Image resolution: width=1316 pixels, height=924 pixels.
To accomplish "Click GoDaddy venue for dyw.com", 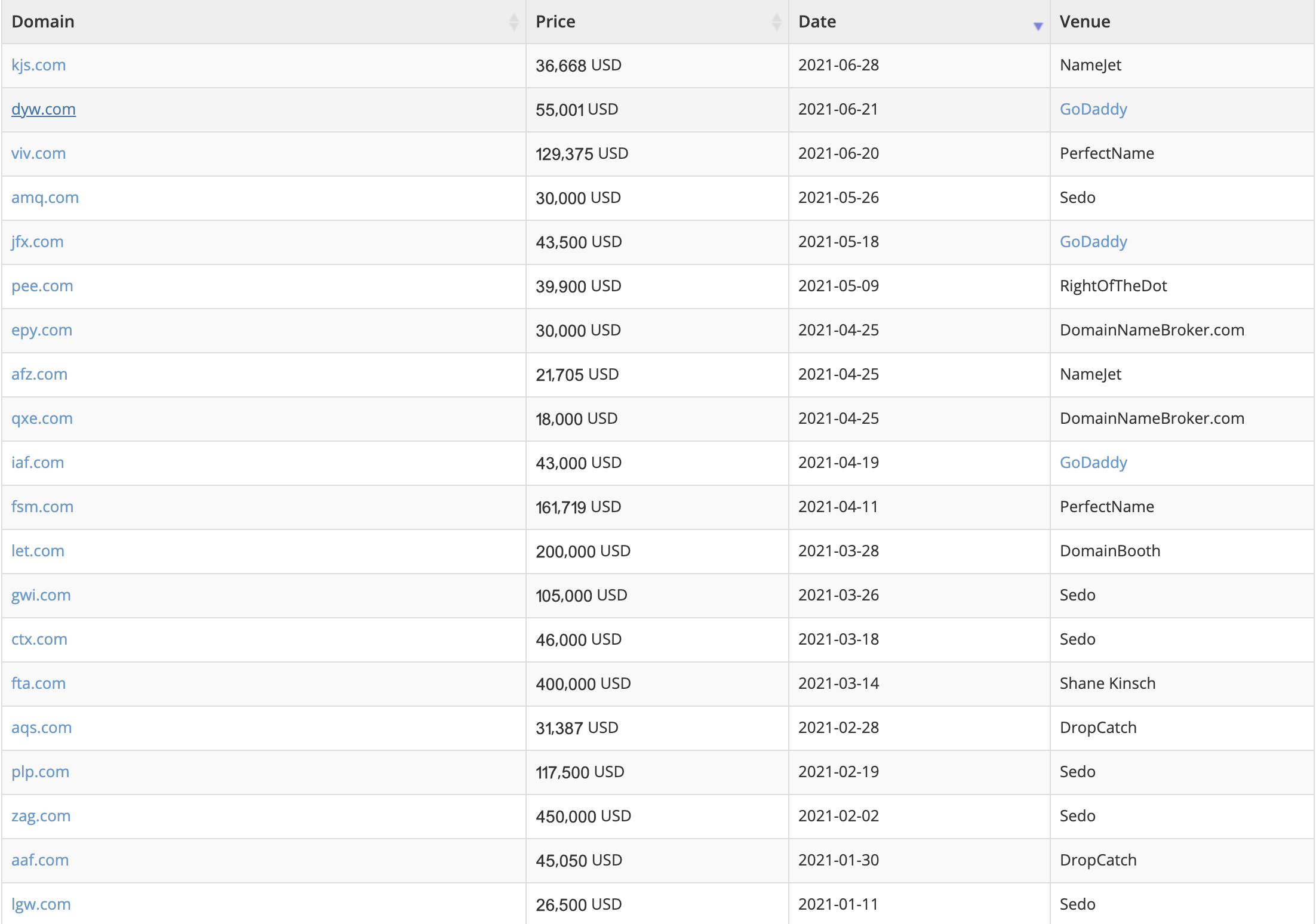I will pos(1093,109).
